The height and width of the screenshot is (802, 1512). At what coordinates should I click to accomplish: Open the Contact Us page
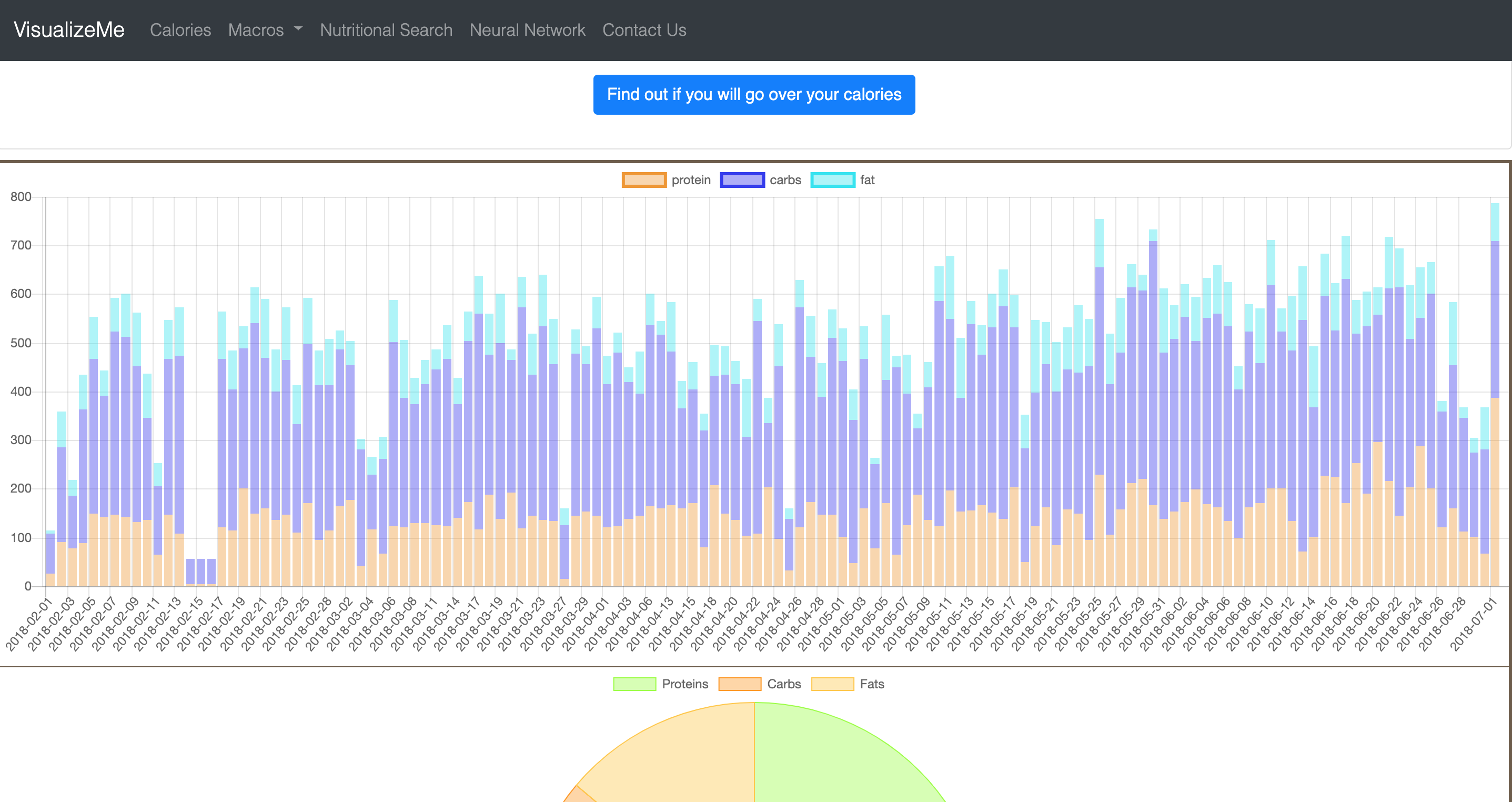(644, 30)
